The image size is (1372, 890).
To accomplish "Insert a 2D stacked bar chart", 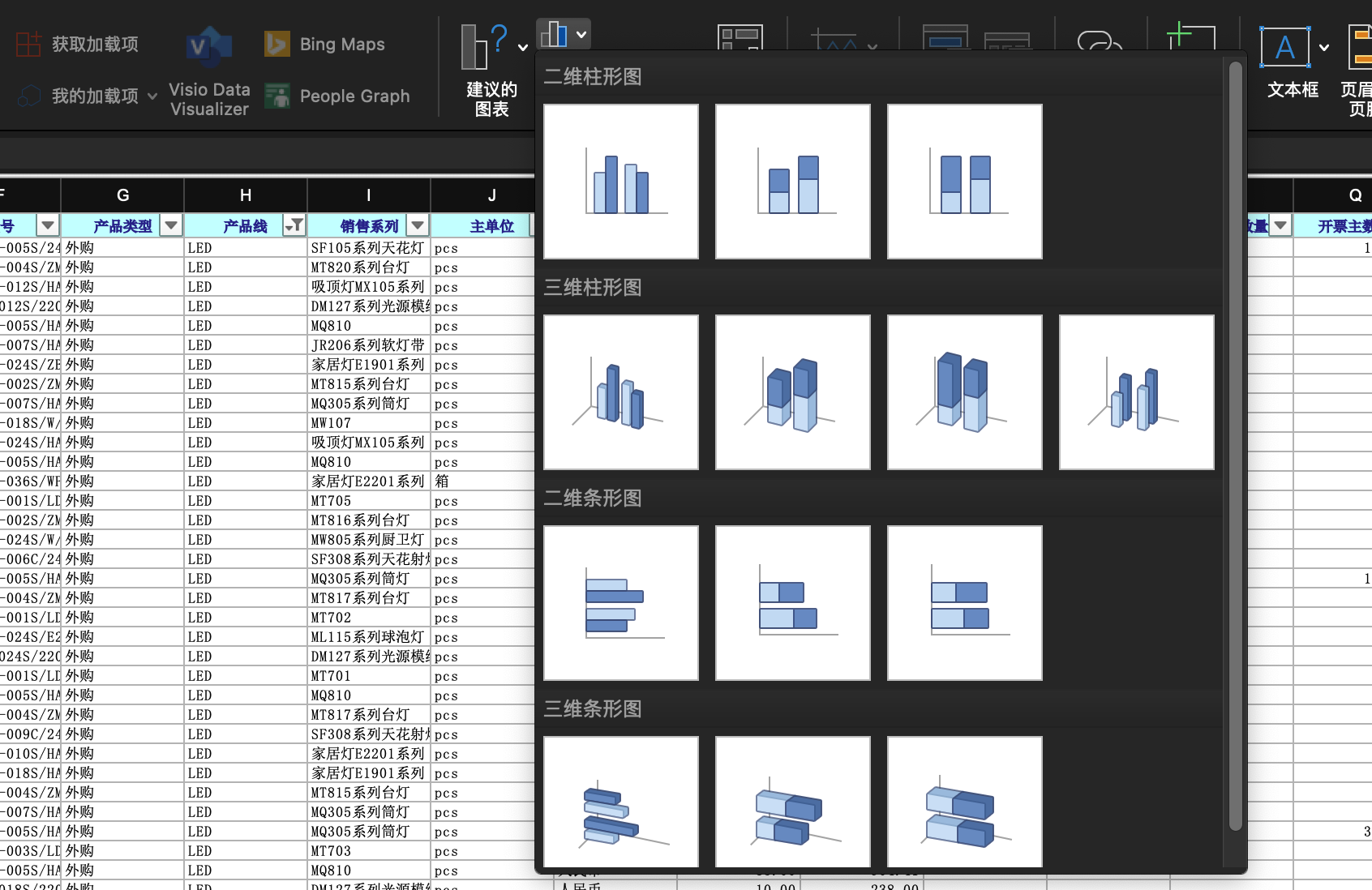I will [793, 603].
